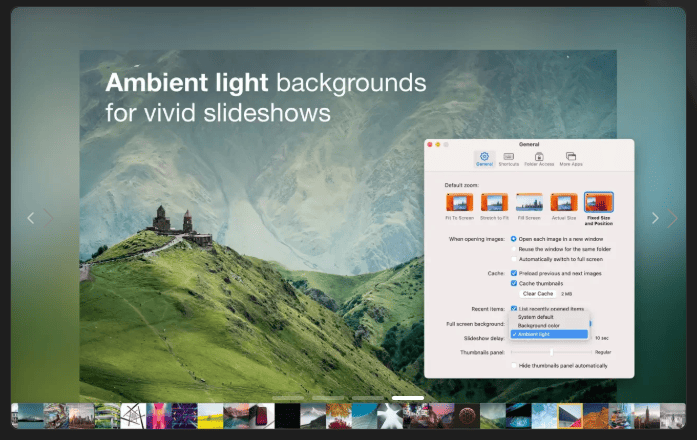The height and width of the screenshot is (440, 697).
Task: Open the pink magenta figure thumbnail
Action: pos(159,416)
